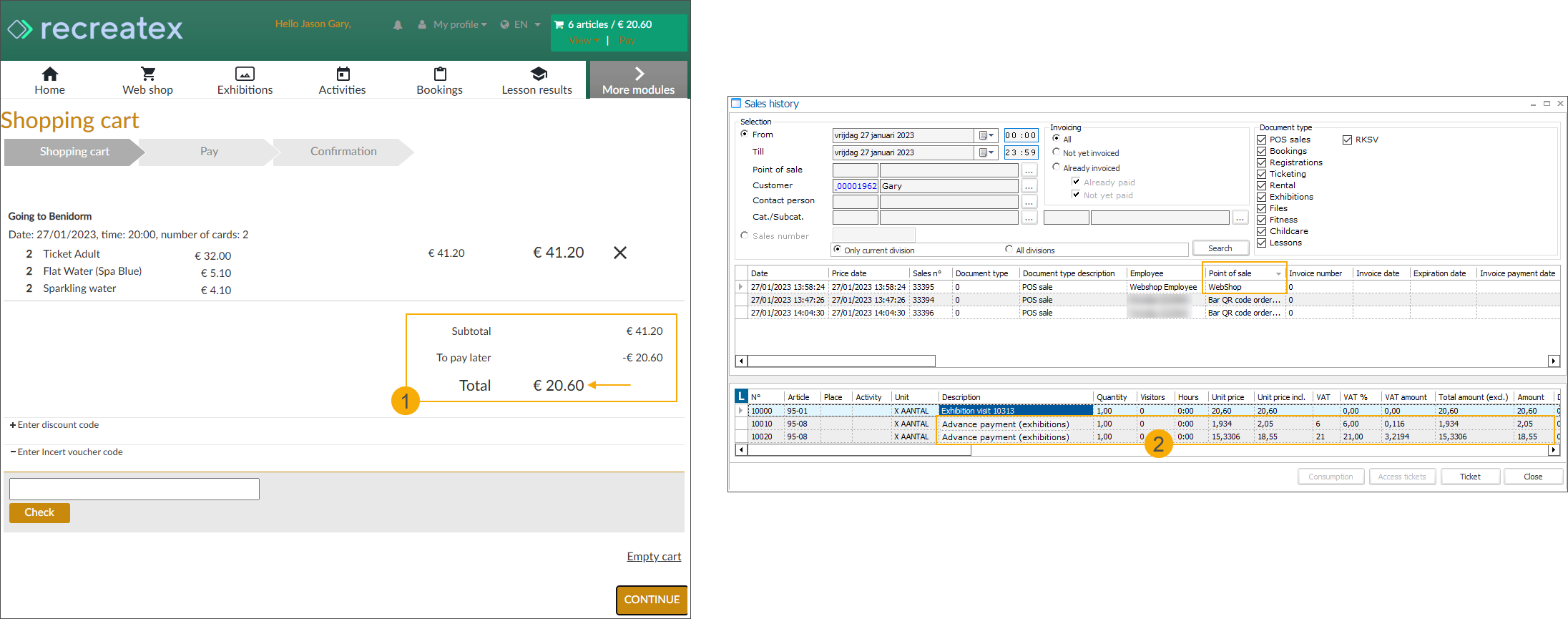The height and width of the screenshot is (619, 1568).
Task: Open Lesson results graduation cap icon
Action: tap(538, 74)
